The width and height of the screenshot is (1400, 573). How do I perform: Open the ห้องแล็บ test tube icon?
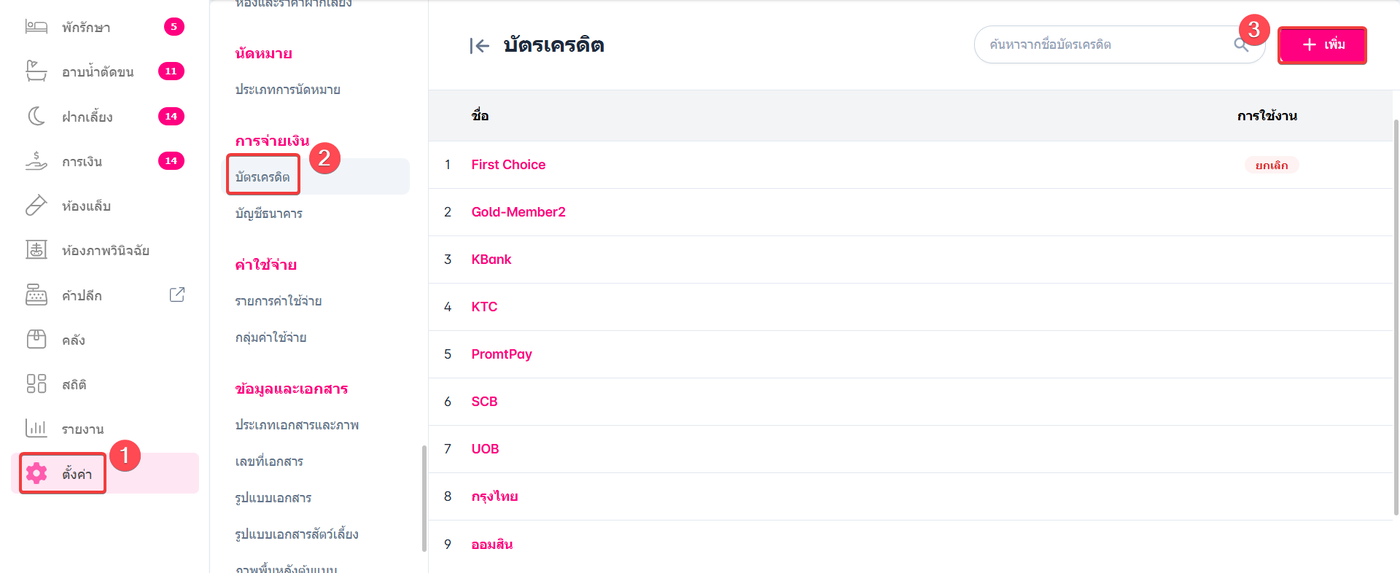click(36, 206)
